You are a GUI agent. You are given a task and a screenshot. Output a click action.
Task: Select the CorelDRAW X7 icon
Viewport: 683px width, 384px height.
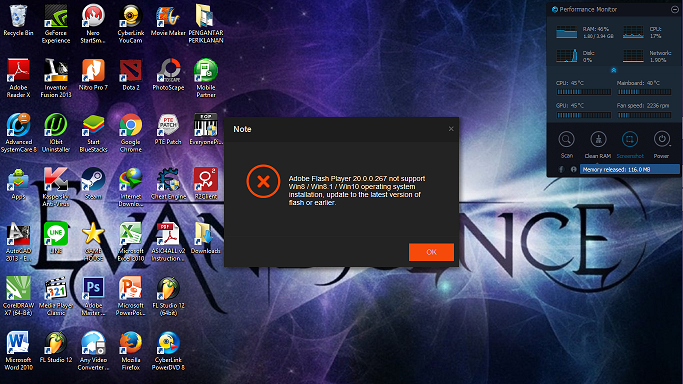(x=18, y=297)
